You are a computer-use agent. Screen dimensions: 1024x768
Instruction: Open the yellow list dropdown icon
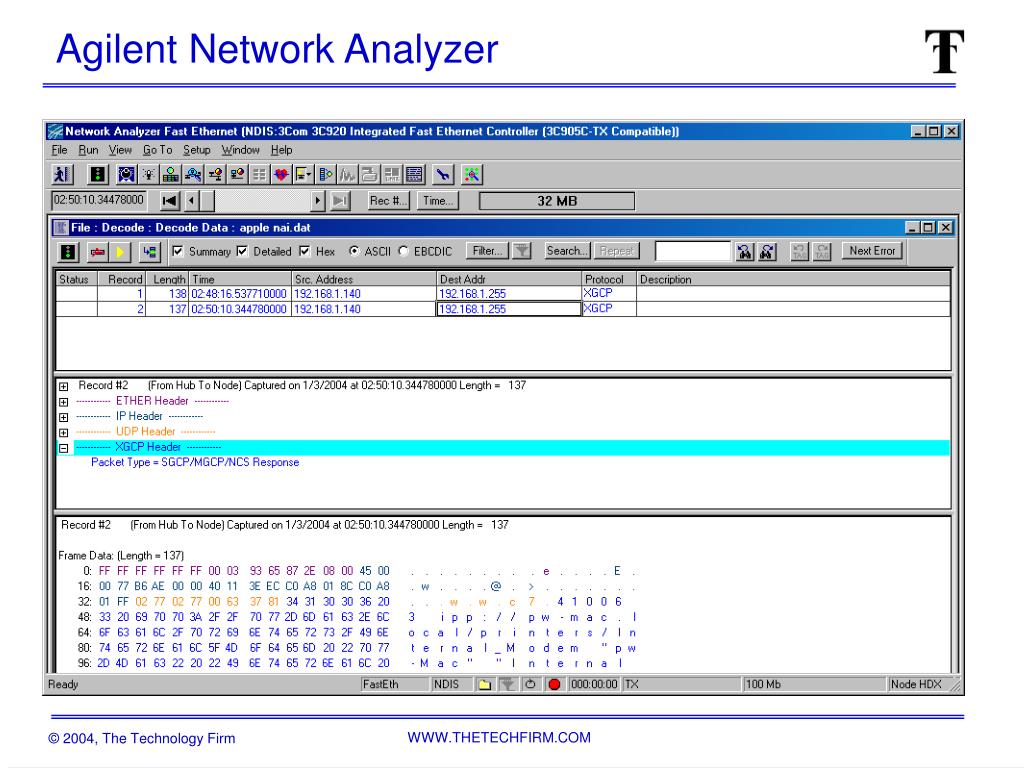[x=303, y=174]
